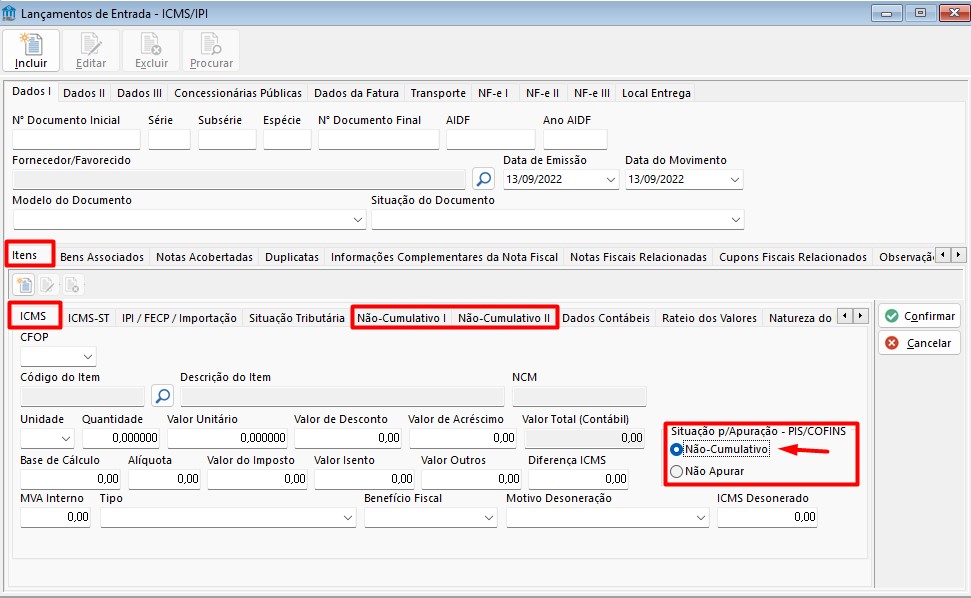This screenshot has height=598, width=971.
Task: Focus the Espécie input field
Action: 287,139
